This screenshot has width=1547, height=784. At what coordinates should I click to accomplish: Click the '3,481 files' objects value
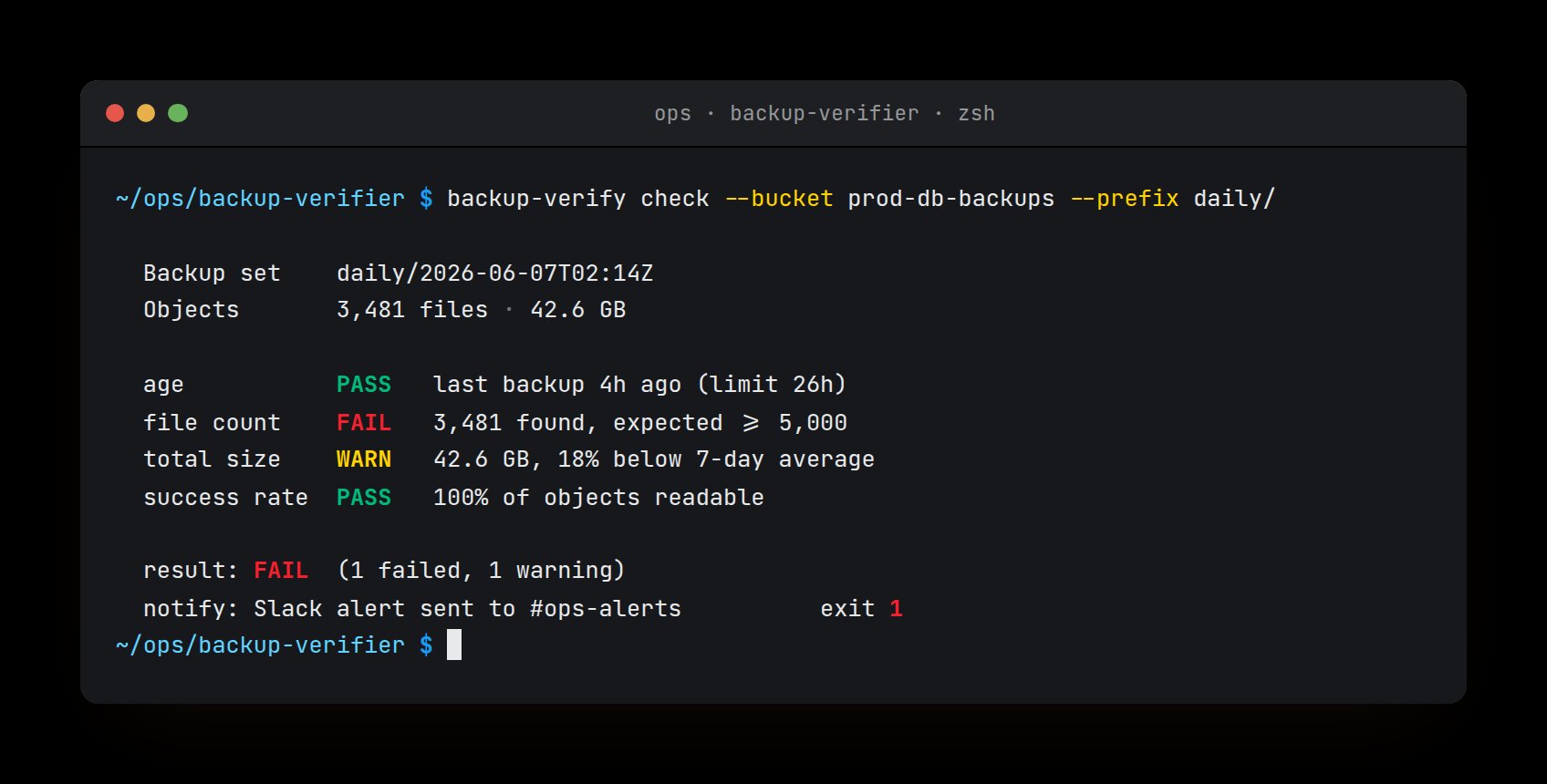[x=412, y=310]
